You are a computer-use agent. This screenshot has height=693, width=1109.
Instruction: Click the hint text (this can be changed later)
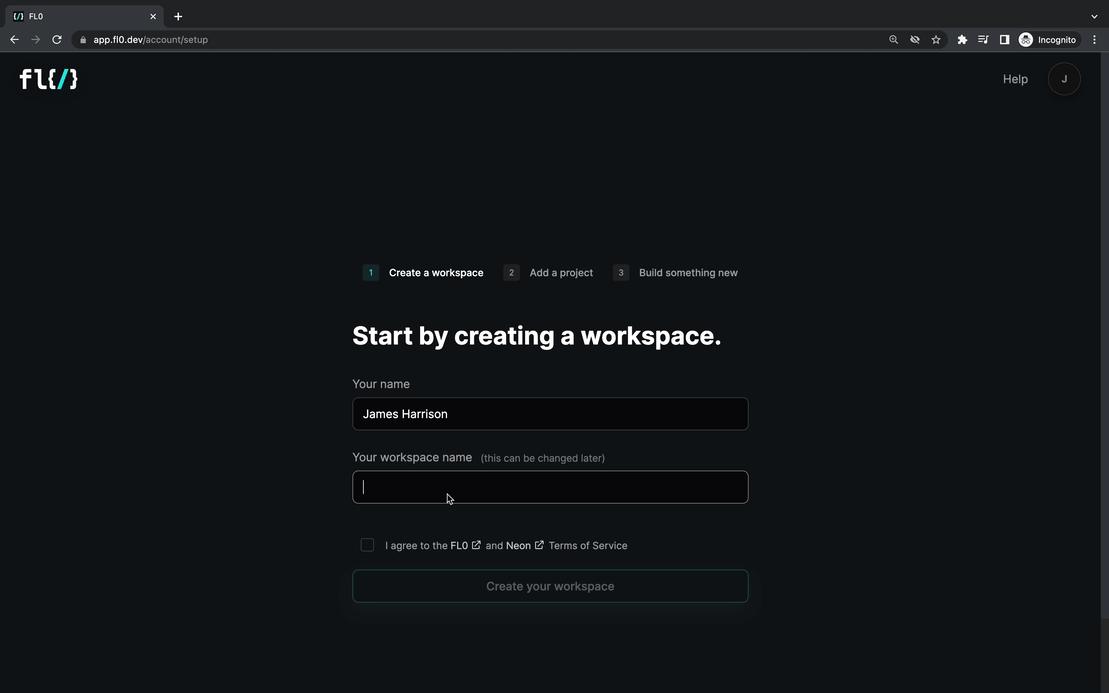click(542, 458)
